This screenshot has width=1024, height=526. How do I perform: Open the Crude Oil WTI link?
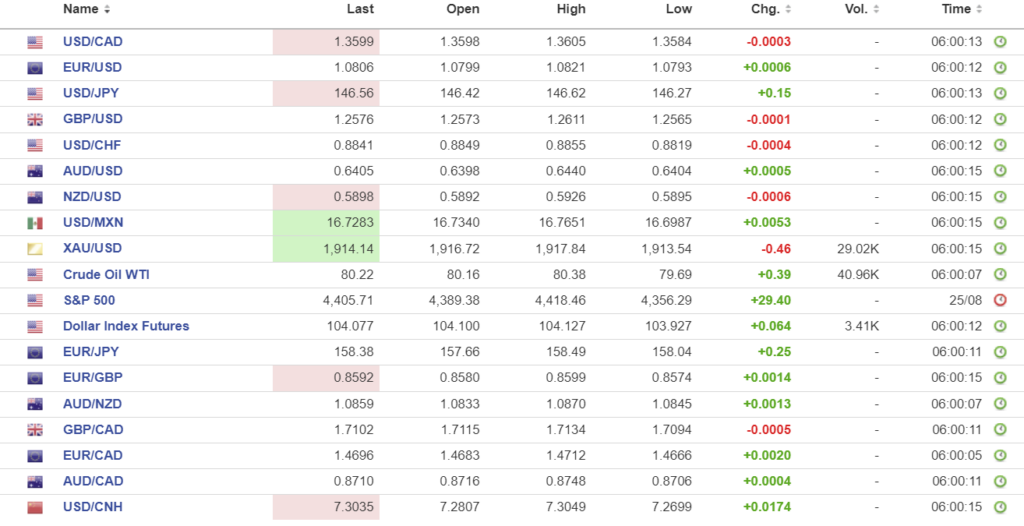[106, 274]
